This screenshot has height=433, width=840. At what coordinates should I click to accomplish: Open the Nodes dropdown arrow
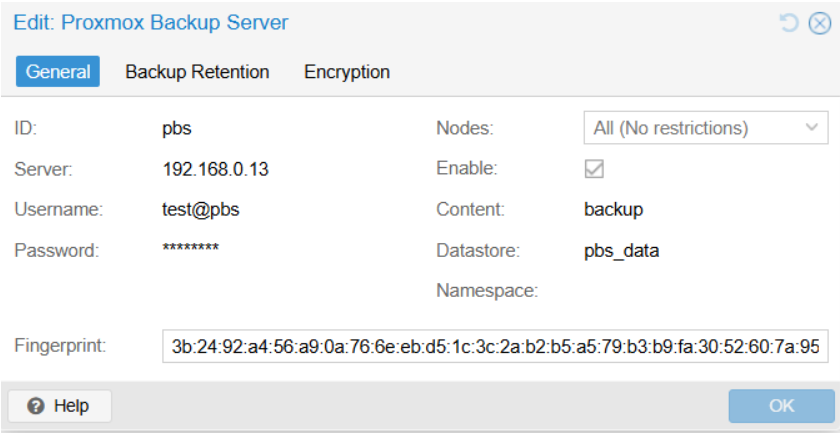(812, 128)
